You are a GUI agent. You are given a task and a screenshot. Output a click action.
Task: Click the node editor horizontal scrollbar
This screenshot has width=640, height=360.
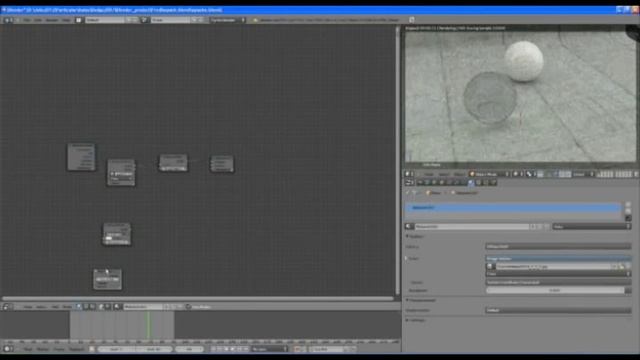pyautogui.click(x=198, y=298)
